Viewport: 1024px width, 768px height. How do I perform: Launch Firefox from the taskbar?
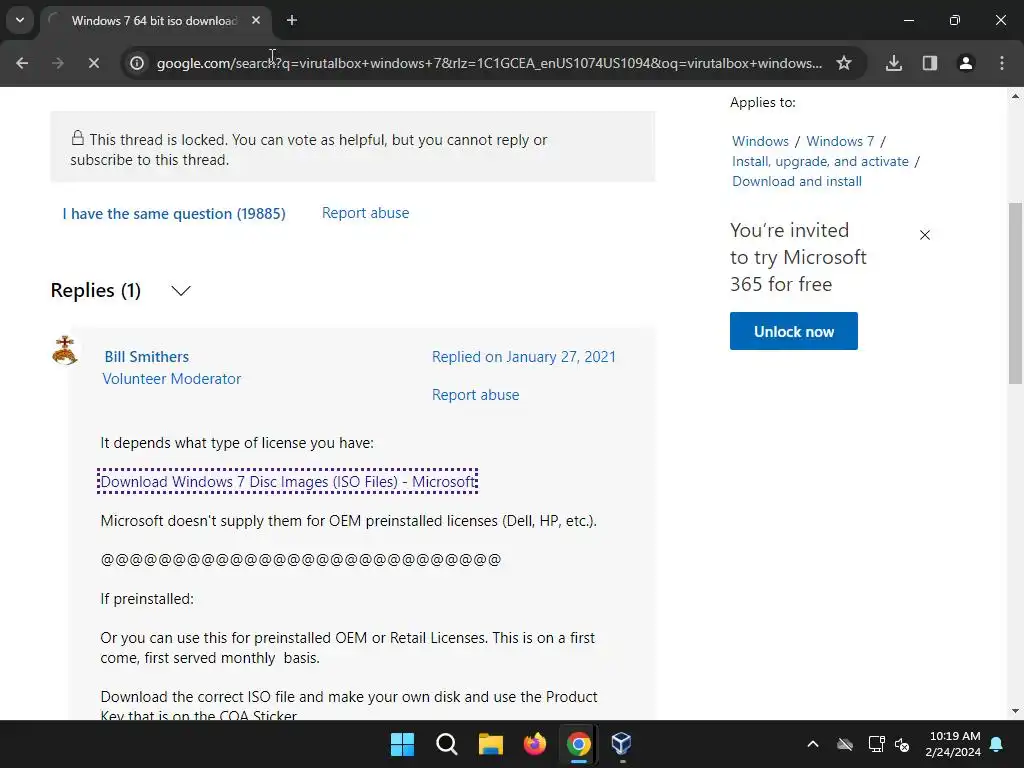pos(534,744)
